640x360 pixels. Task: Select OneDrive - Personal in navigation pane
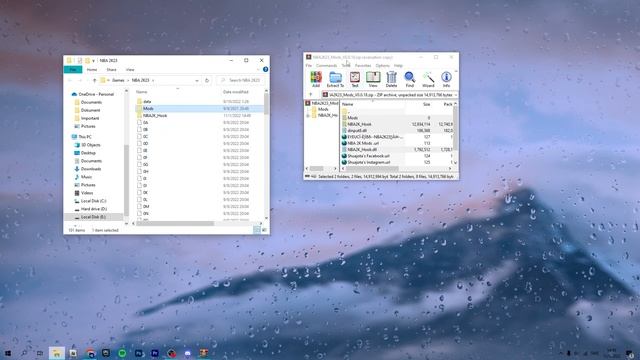[96, 94]
